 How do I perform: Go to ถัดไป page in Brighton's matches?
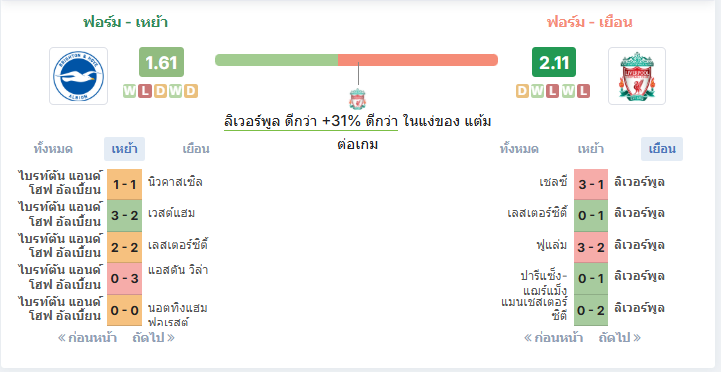click(154, 338)
